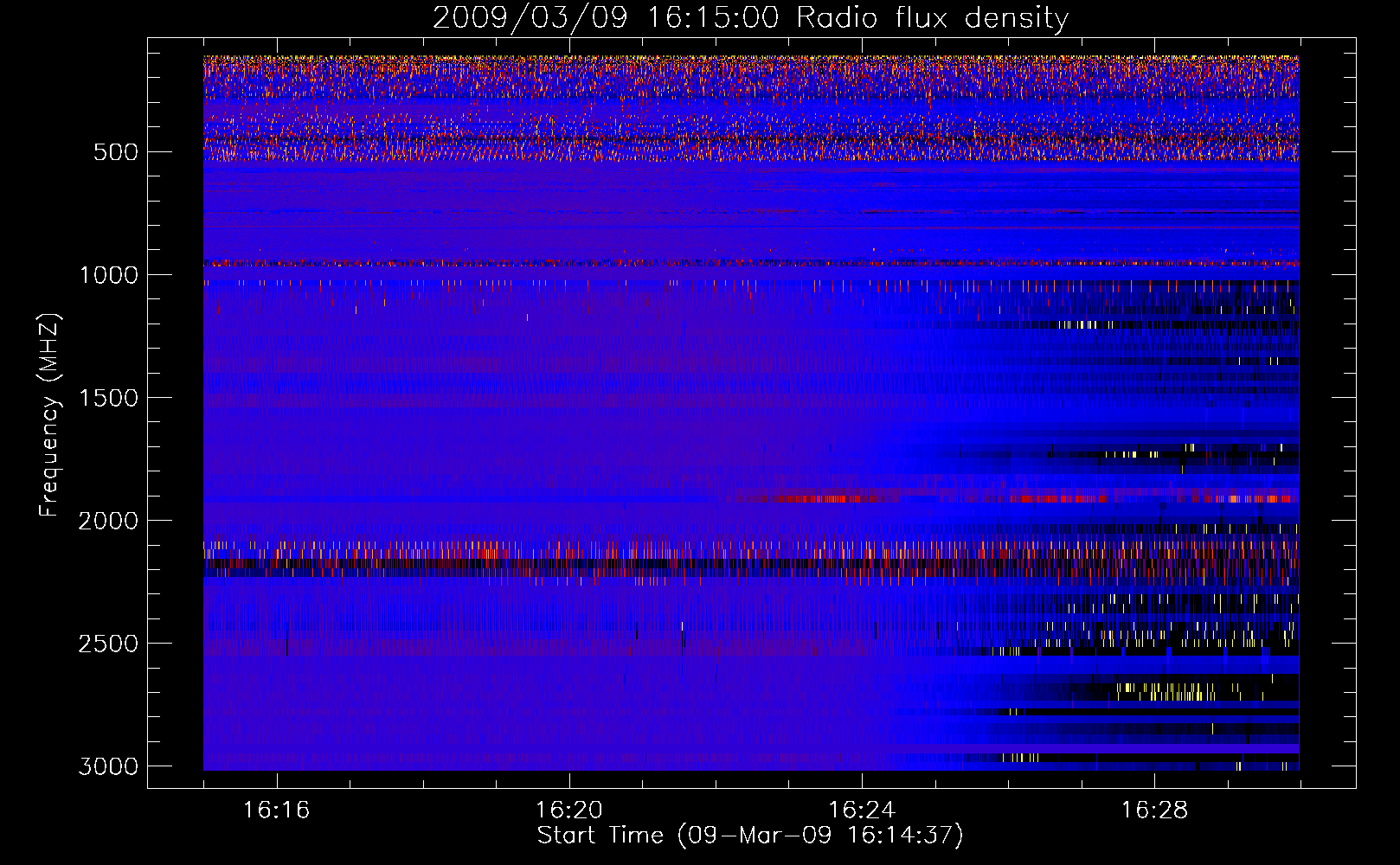Click the 'Frequency (MHZ)' y-axis label
The image size is (1400, 865).
tap(51, 415)
